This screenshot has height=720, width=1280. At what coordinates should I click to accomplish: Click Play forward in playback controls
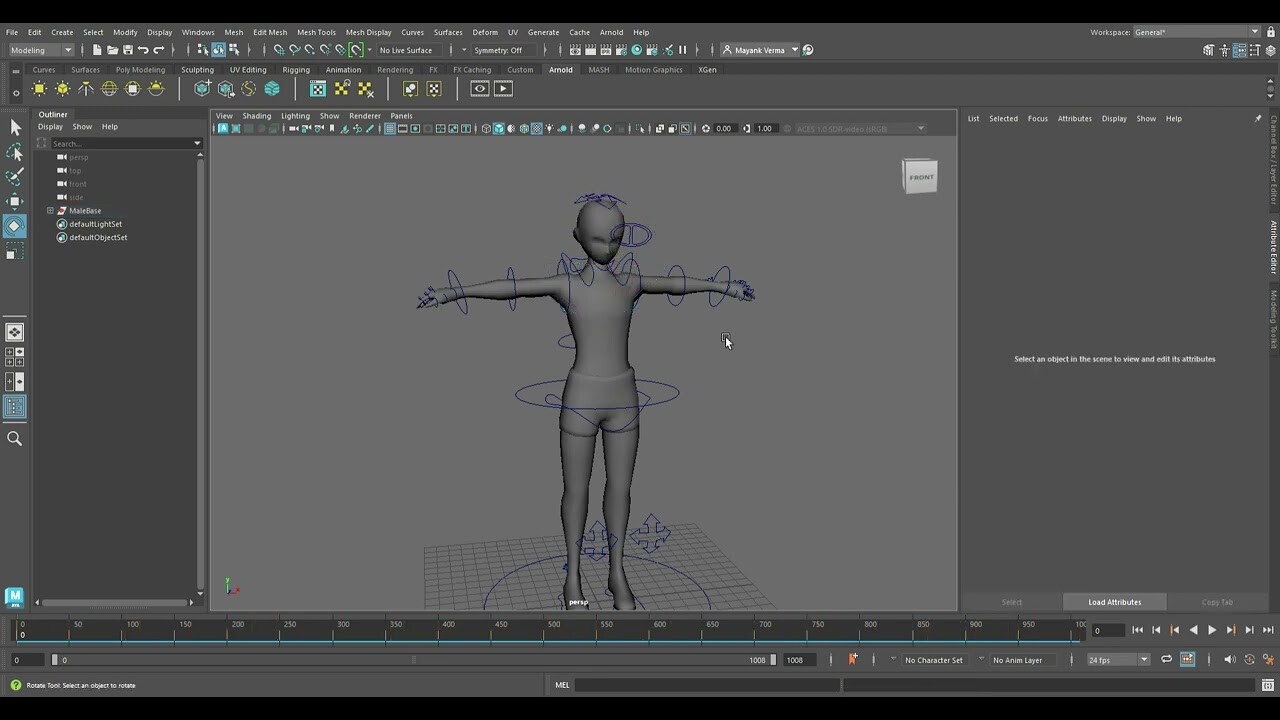(x=1212, y=630)
